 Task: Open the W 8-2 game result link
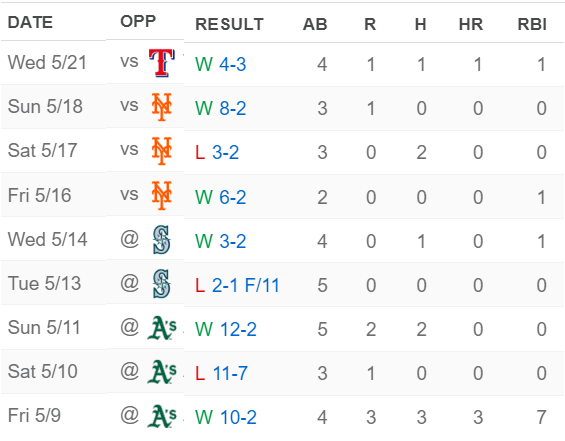[221, 108]
